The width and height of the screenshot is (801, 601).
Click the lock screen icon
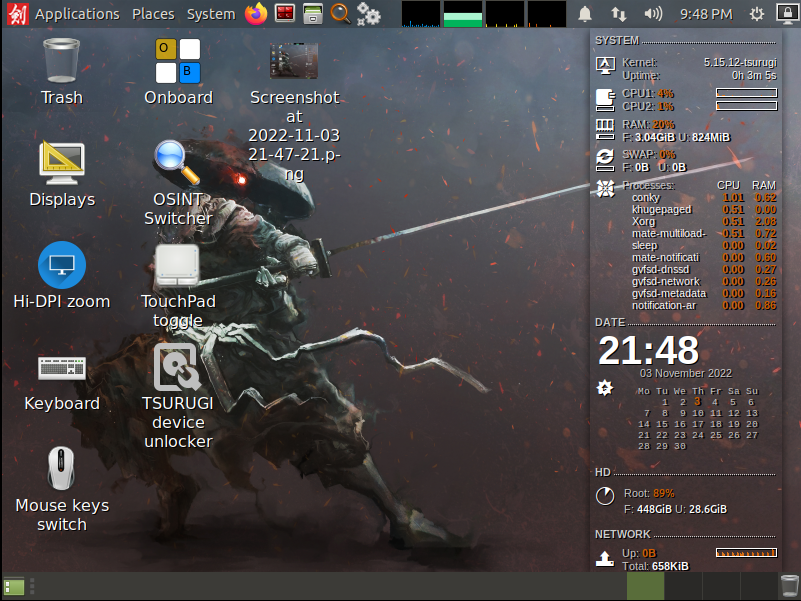(x=787, y=14)
